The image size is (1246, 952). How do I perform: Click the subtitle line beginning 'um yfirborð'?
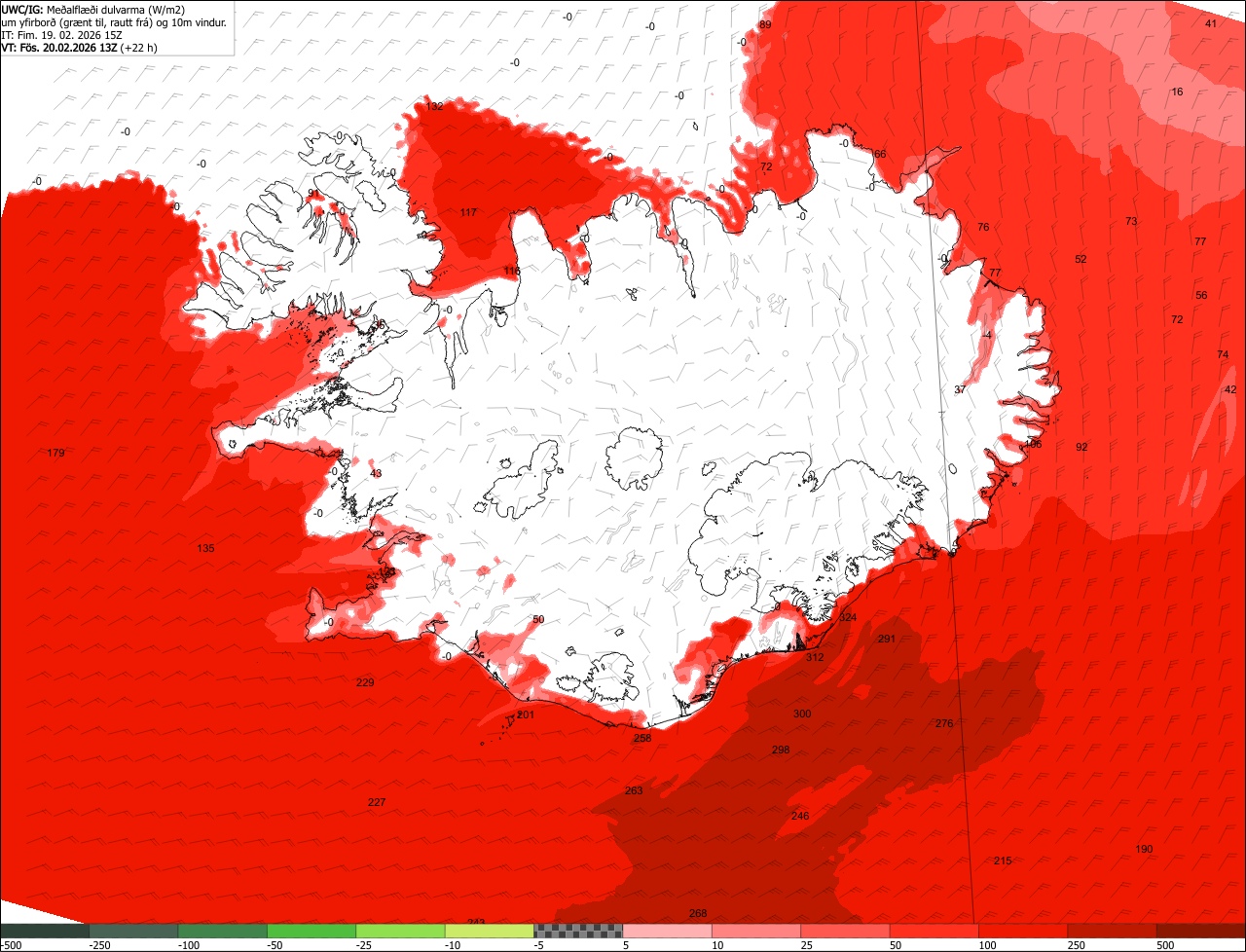(114, 22)
